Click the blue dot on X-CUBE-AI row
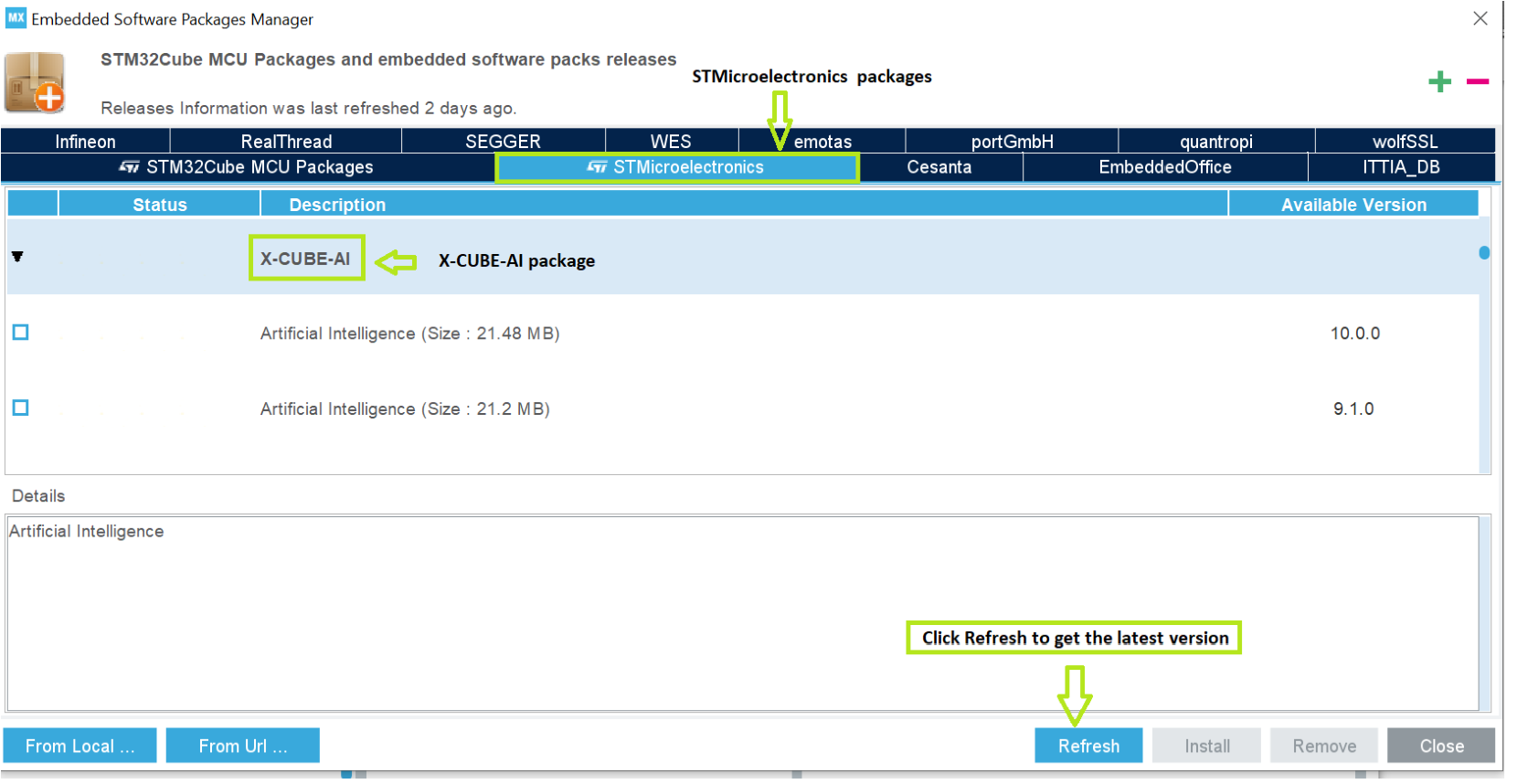Viewport: 1517px width, 784px height. [x=1484, y=252]
